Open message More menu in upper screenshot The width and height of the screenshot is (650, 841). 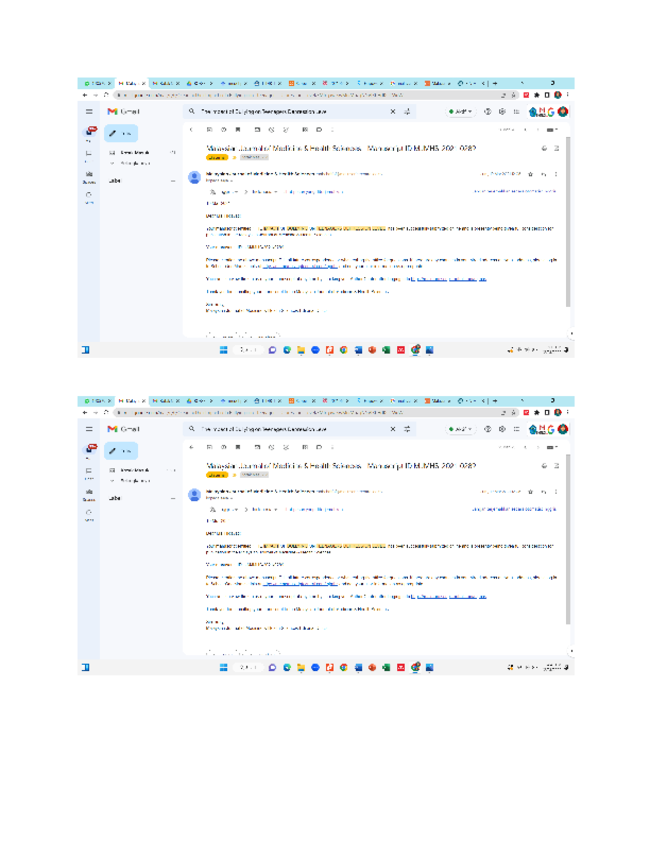click(x=556, y=174)
